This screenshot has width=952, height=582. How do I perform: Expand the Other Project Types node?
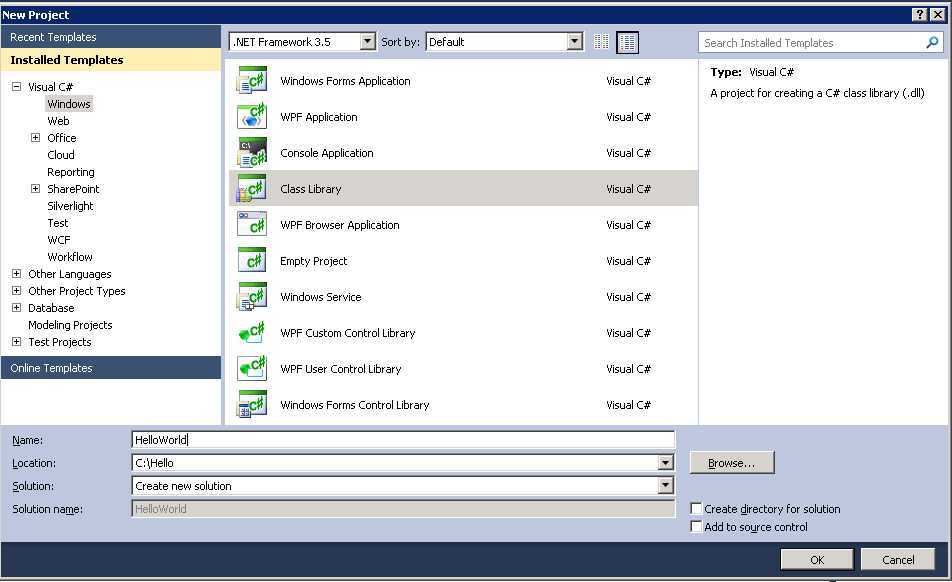tap(16, 291)
